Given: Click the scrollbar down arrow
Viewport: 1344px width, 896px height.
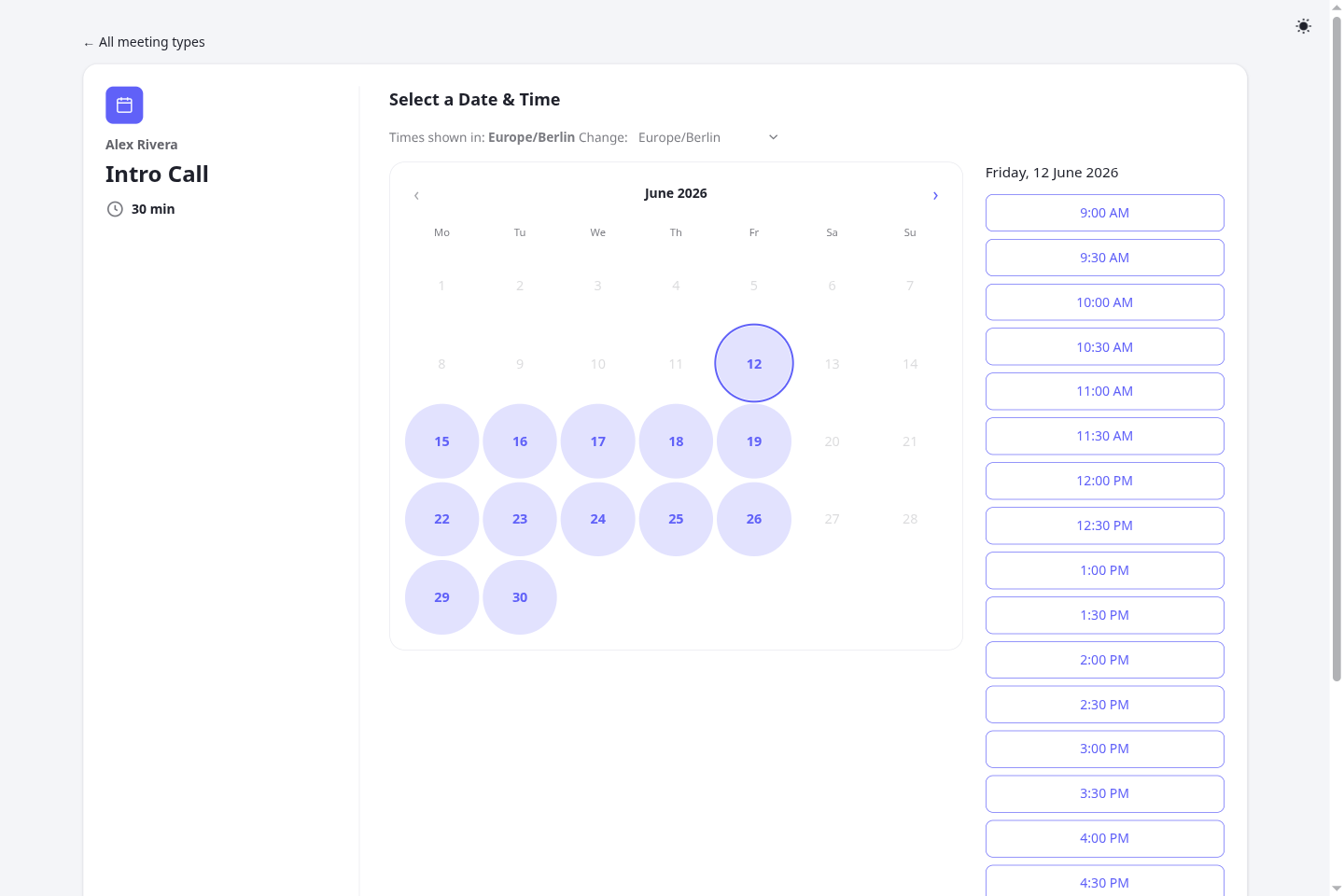Looking at the screenshot, I should click(x=1337, y=889).
